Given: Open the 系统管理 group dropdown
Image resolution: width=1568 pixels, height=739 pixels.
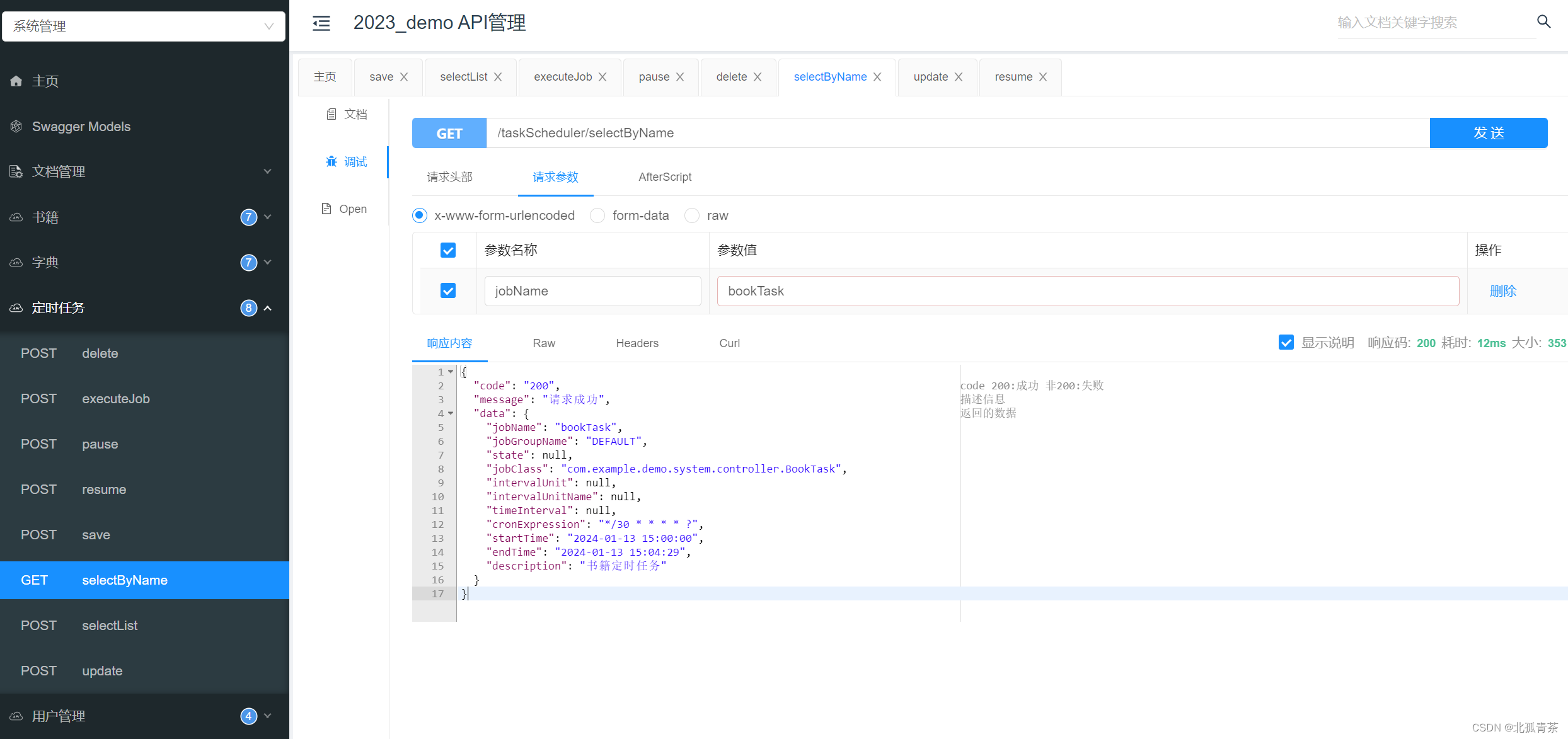Looking at the screenshot, I should 144,26.
